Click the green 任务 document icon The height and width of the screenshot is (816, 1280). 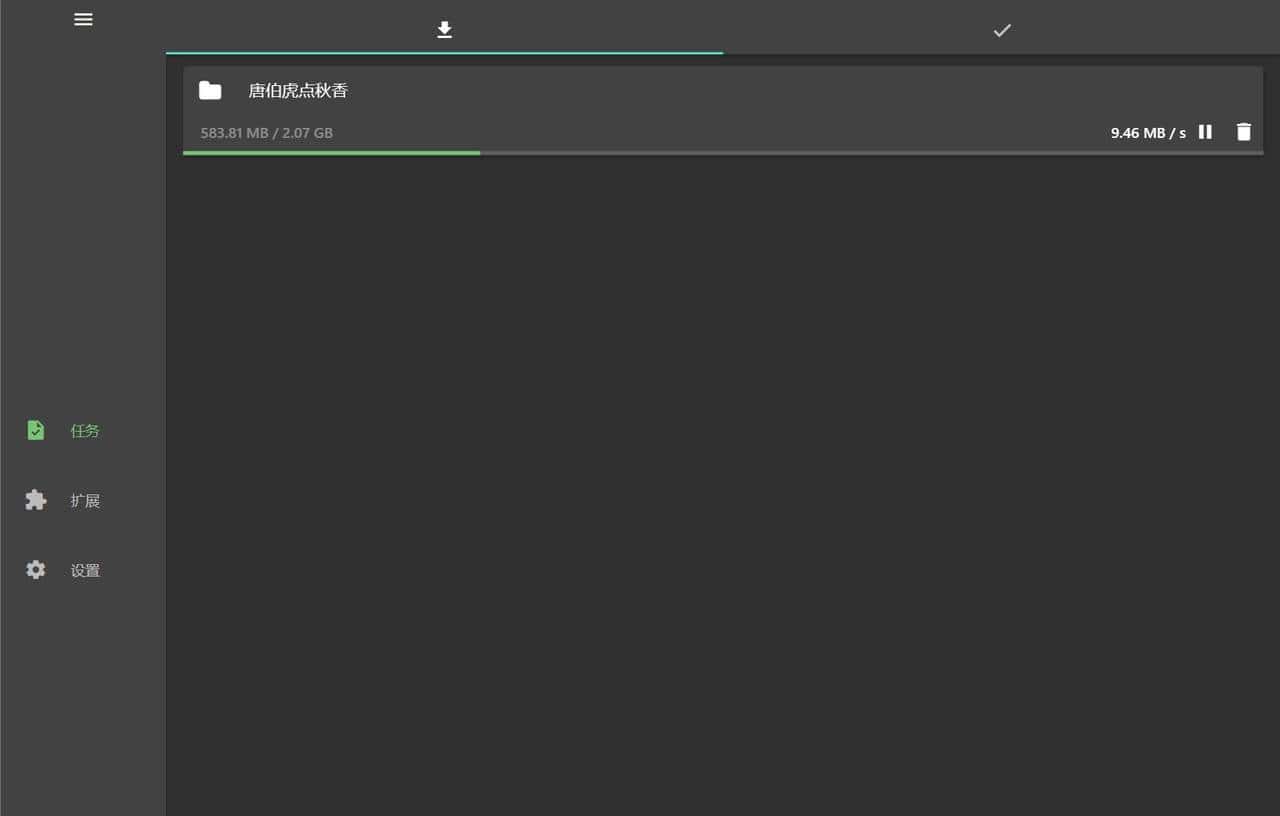[x=36, y=430]
